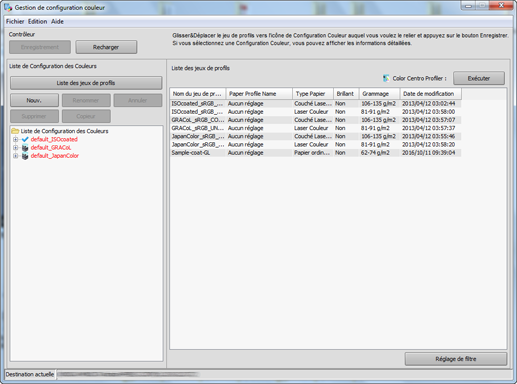The width and height of the screenshot is (517, 384).
Task: Close the Gestion de configuration couleur window
Action: click(501, 6)
